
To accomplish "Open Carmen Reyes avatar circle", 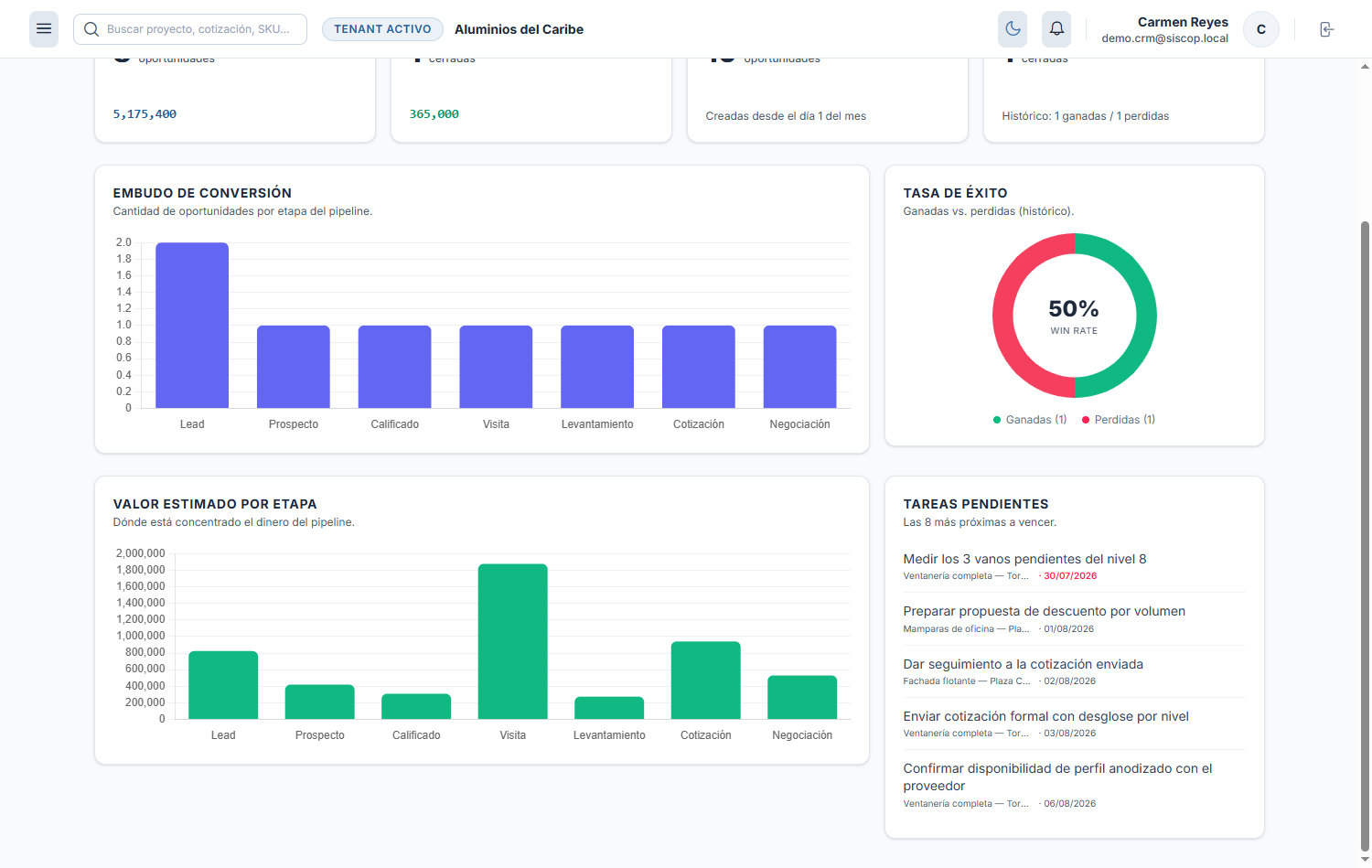I will (x=1261, y=29).
